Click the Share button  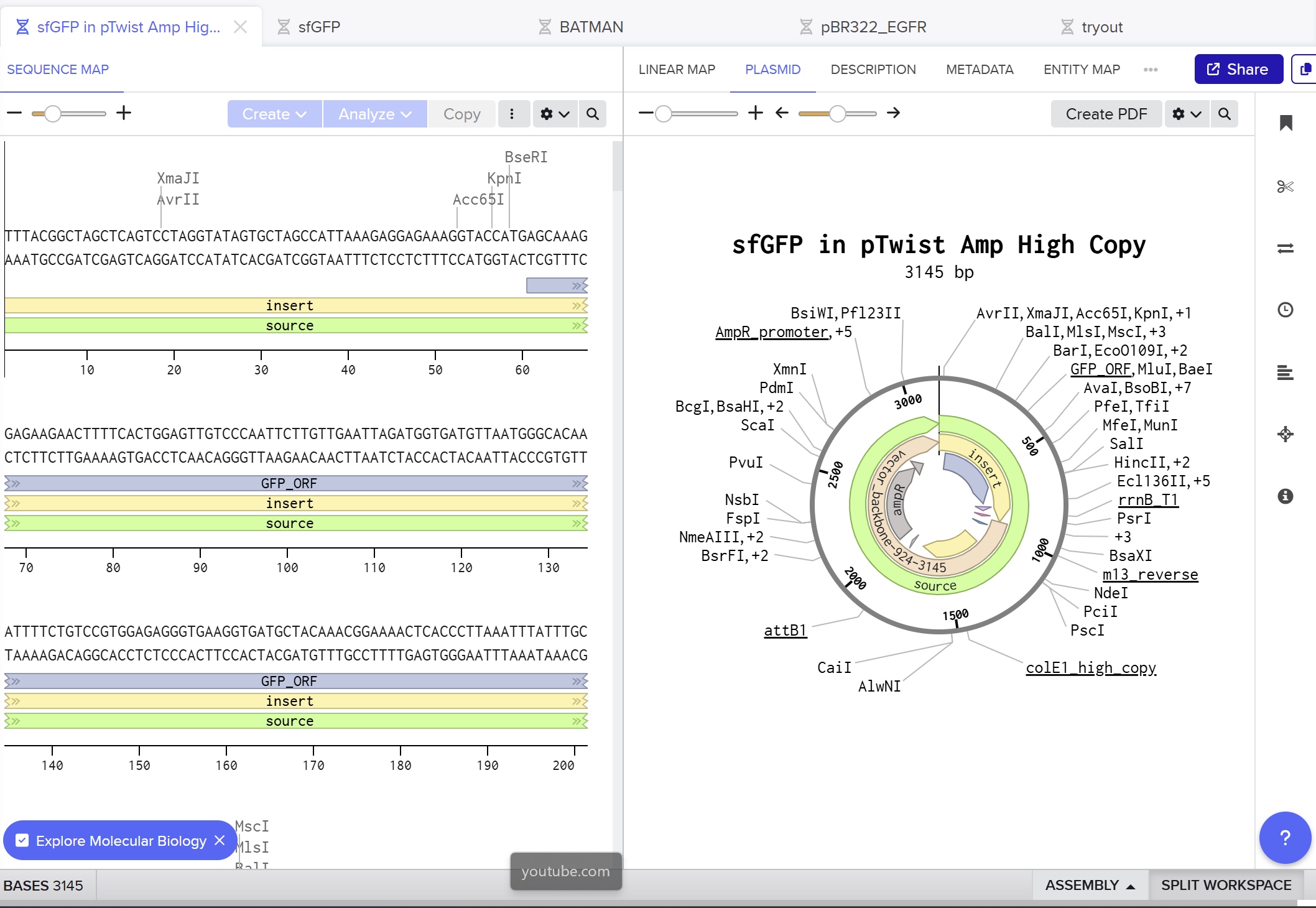tap(1238, 70)
